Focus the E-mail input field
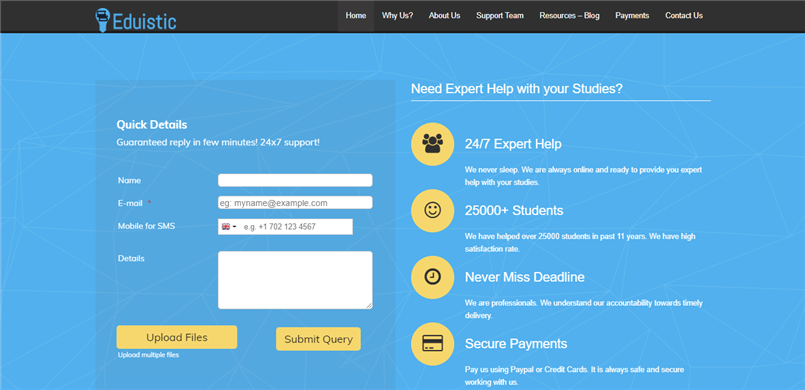Viewport: 805px width, 390px height. (295, 203)
